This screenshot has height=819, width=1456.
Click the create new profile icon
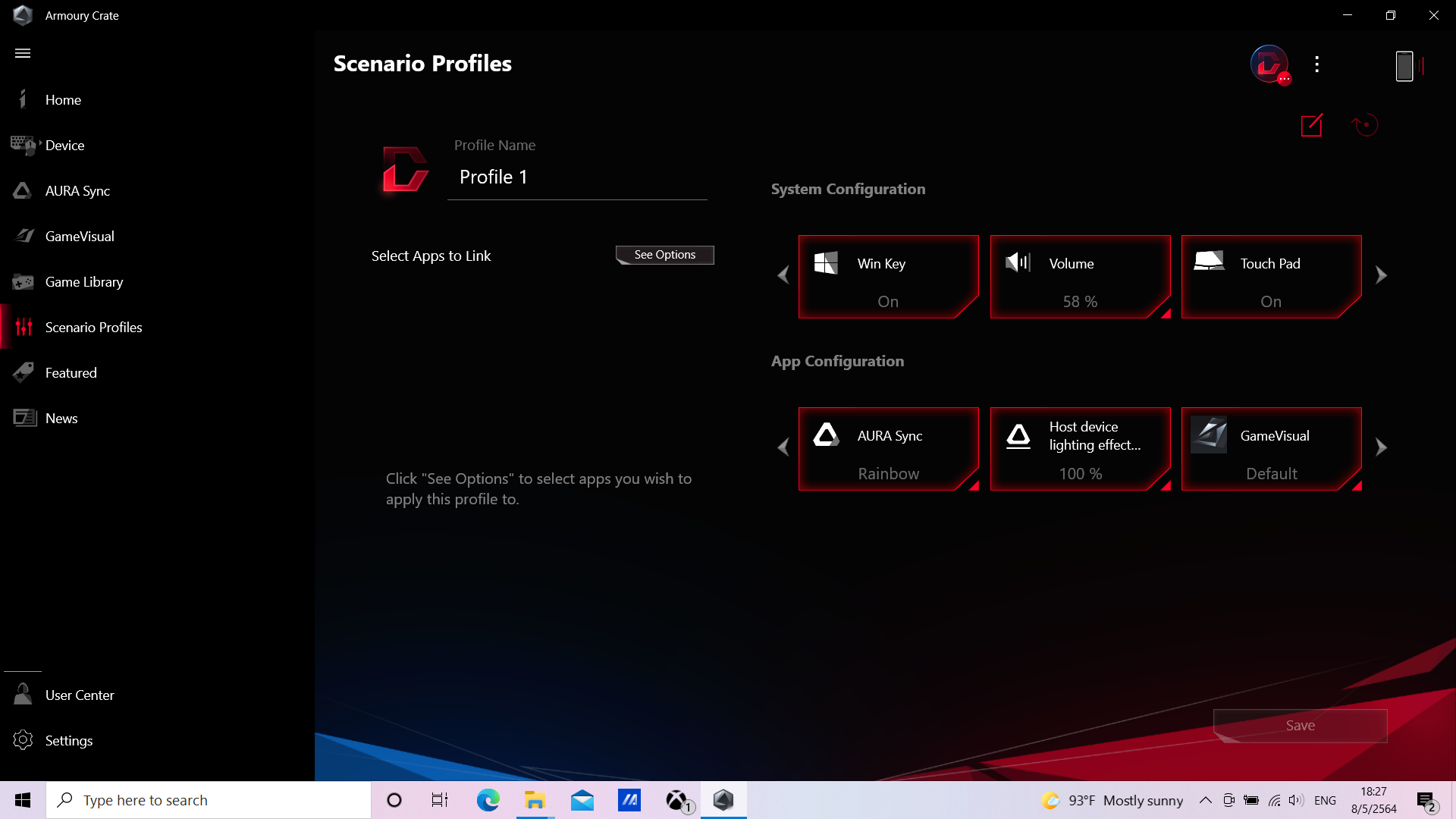click(1311, 125)
